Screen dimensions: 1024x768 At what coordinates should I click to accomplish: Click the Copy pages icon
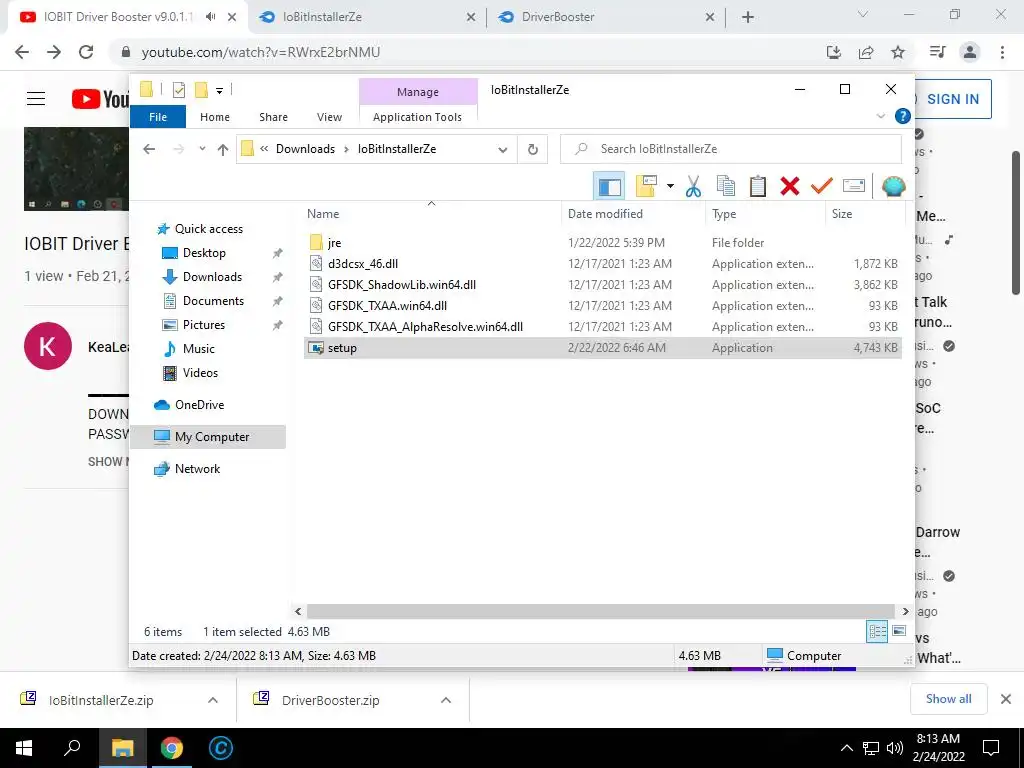(x=726, y=187)
